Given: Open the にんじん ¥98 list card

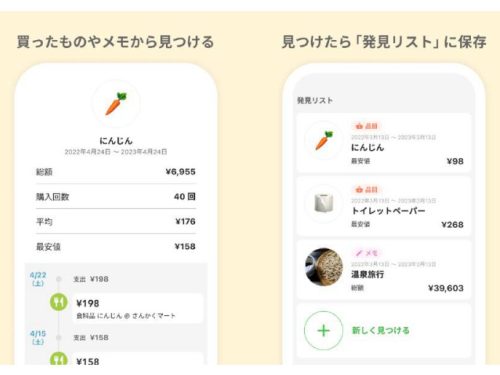Looking at the screenshot, I should click(383, 143).
